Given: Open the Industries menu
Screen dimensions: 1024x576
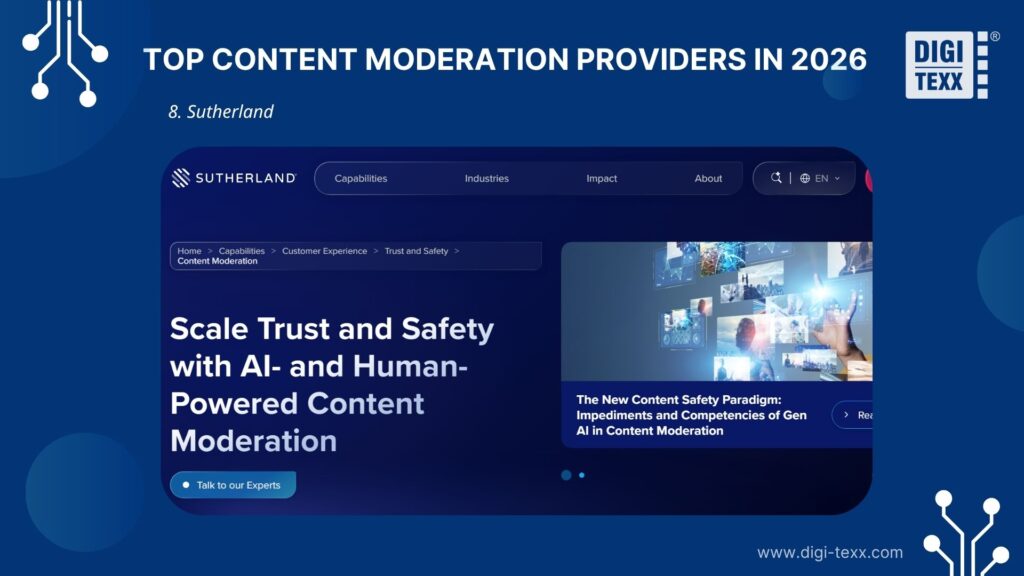Looking at the screenshot, I should click(x=487, y=178).
